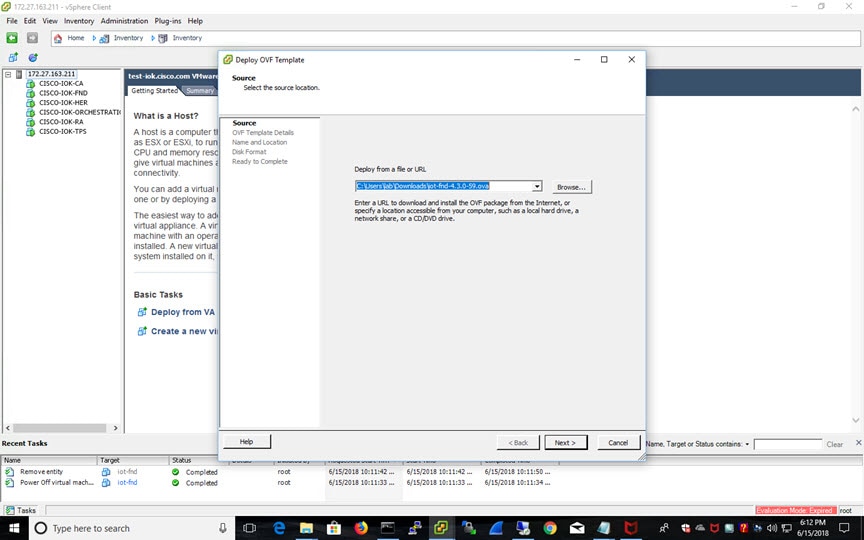This screenshot has width=864, height=540.
Task: Open the Inventory menu
Action: [x=79, y=21]
